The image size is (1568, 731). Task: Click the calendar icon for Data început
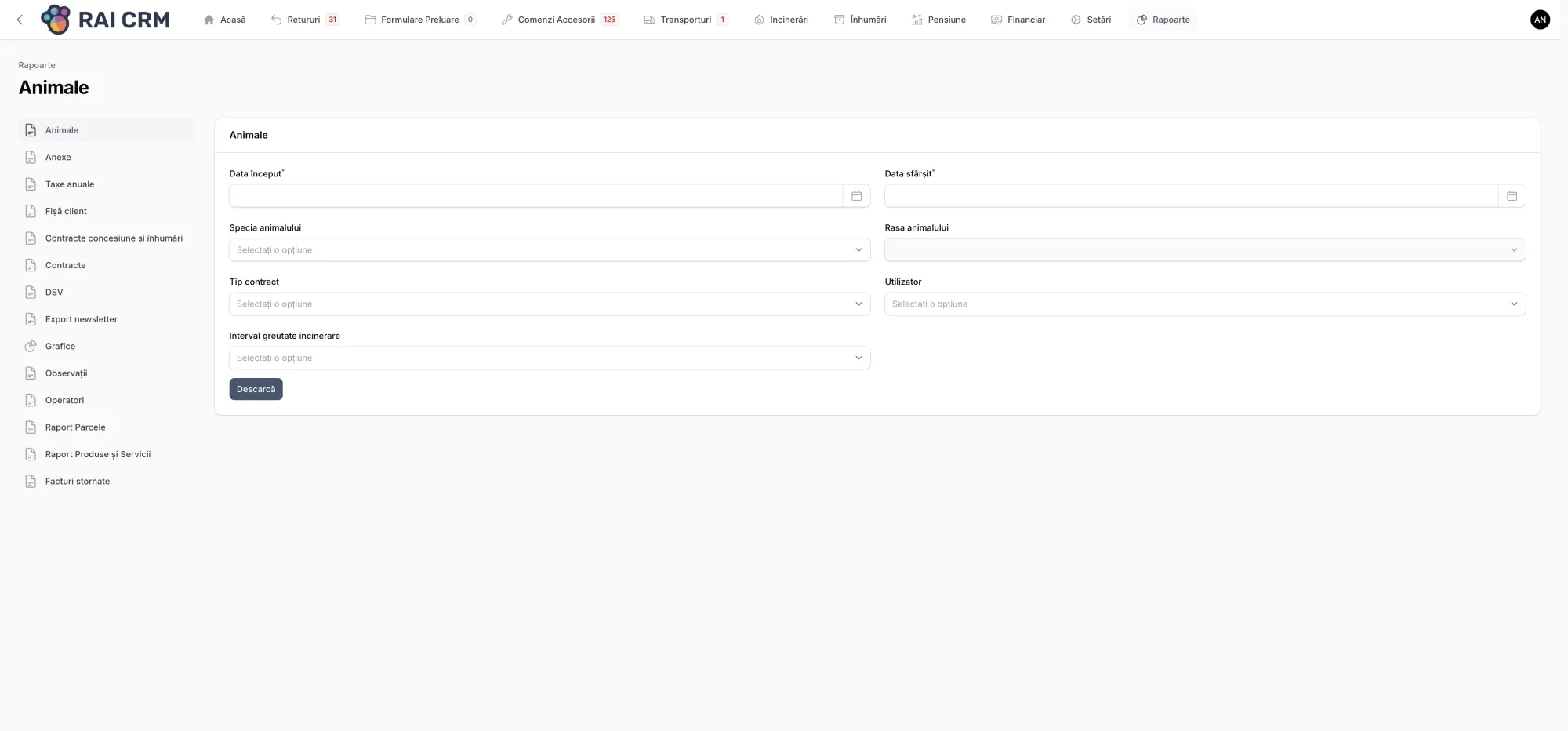pos(856,196)
